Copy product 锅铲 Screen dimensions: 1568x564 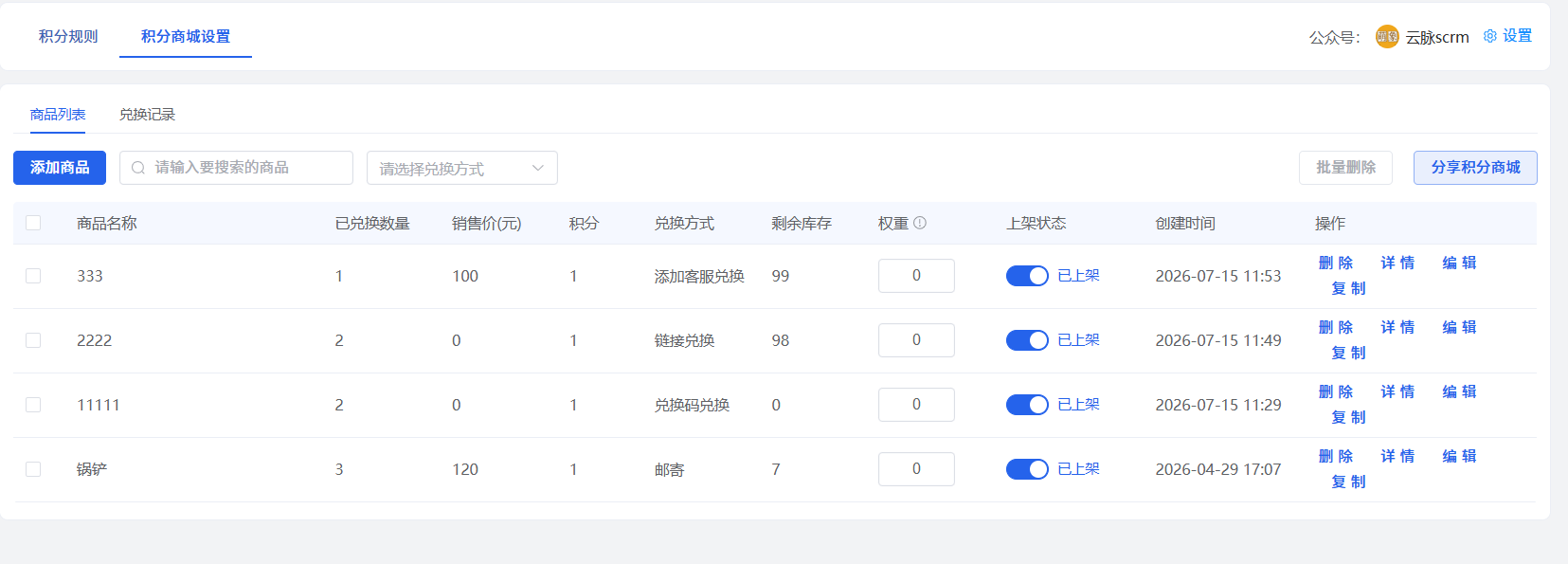coord(1348,482)
